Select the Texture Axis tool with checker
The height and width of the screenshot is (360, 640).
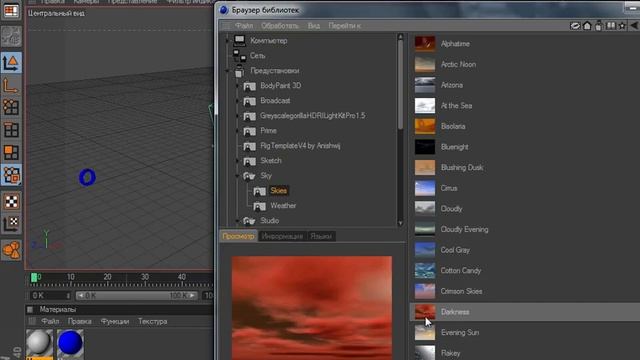tap(11, 224)
